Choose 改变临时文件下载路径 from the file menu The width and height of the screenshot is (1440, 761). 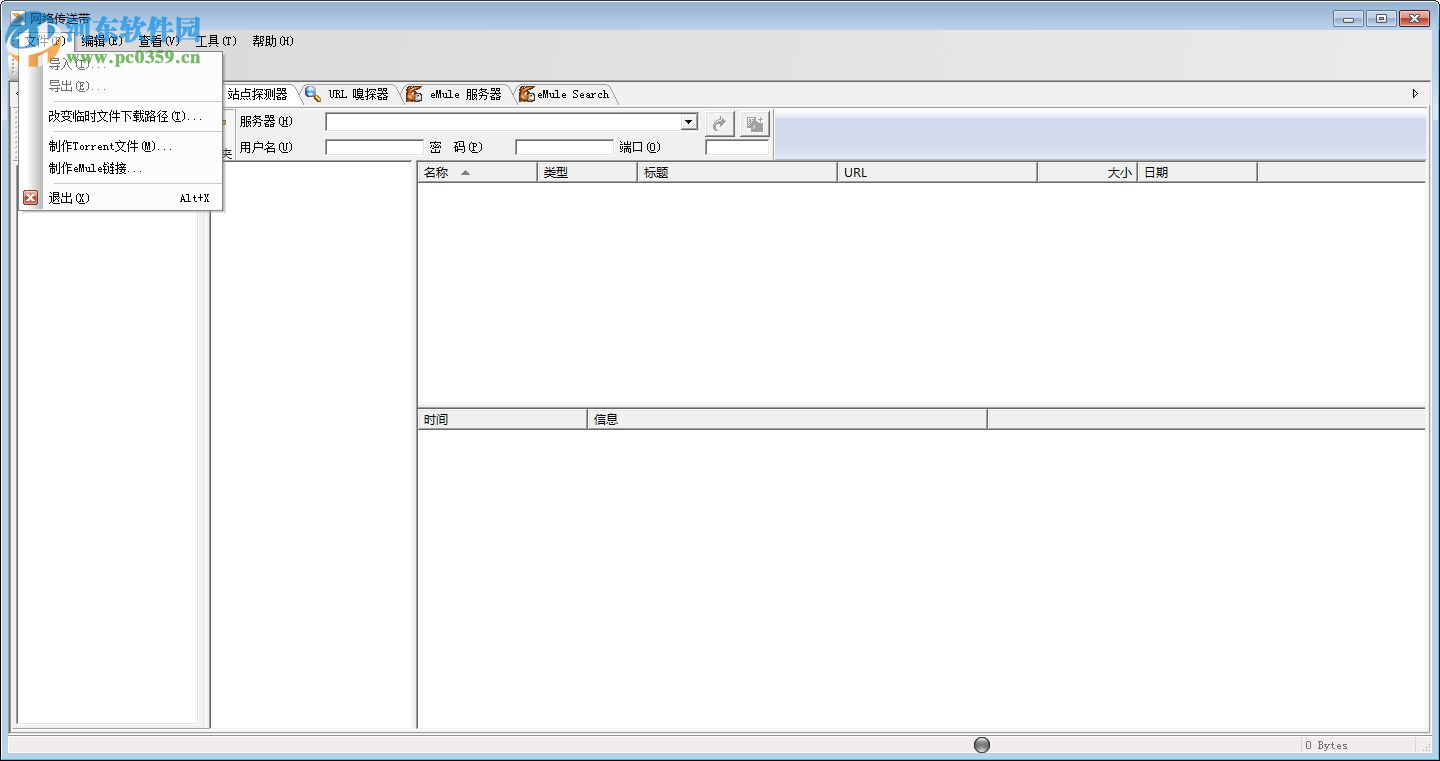[x=121, y=116]
